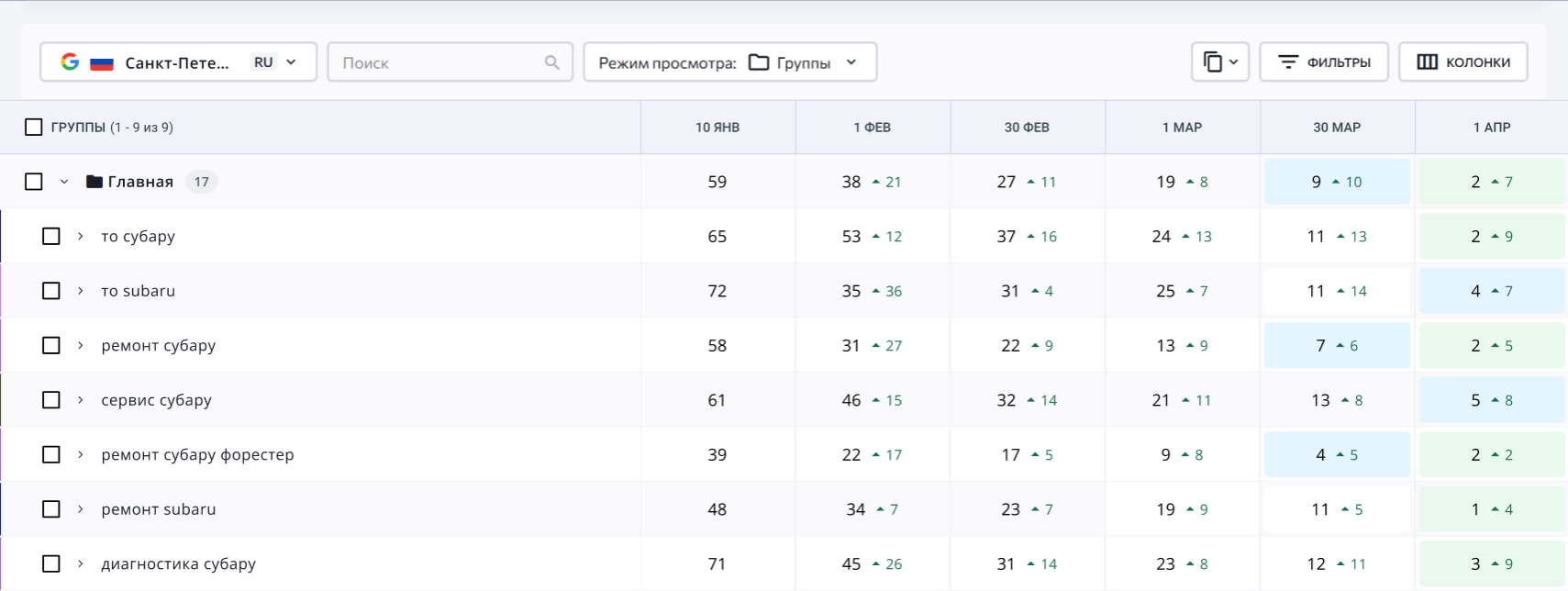Screen dimensions: 1568x591
Task: Tick the checkbox for диагностика субару
Action: coord(51,564)
